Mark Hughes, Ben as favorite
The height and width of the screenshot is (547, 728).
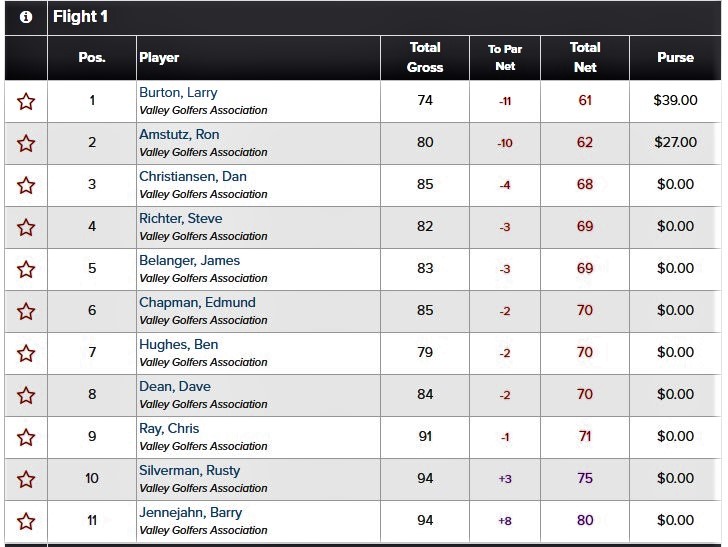click(x=26, y=354)
